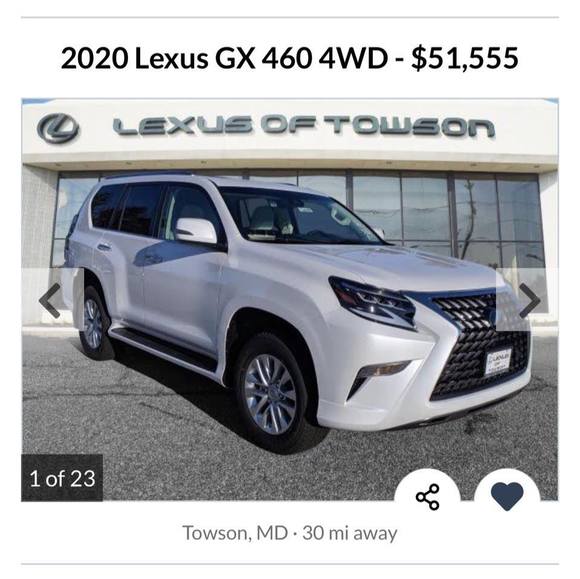The image size is (580, 579).
Task: Click the dealer plate on the front bumper
Action: [x=498, y=361]
